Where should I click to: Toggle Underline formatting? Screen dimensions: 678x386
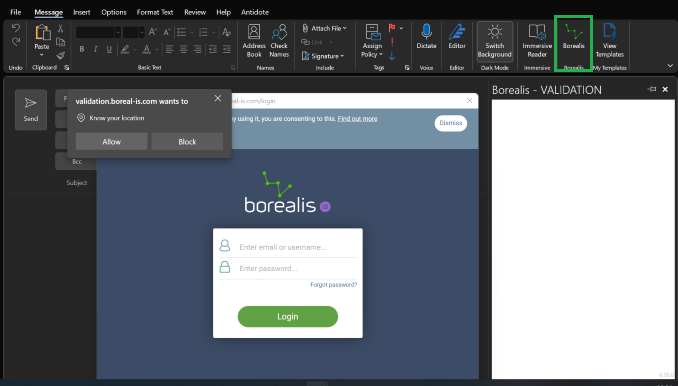[109, 49]
